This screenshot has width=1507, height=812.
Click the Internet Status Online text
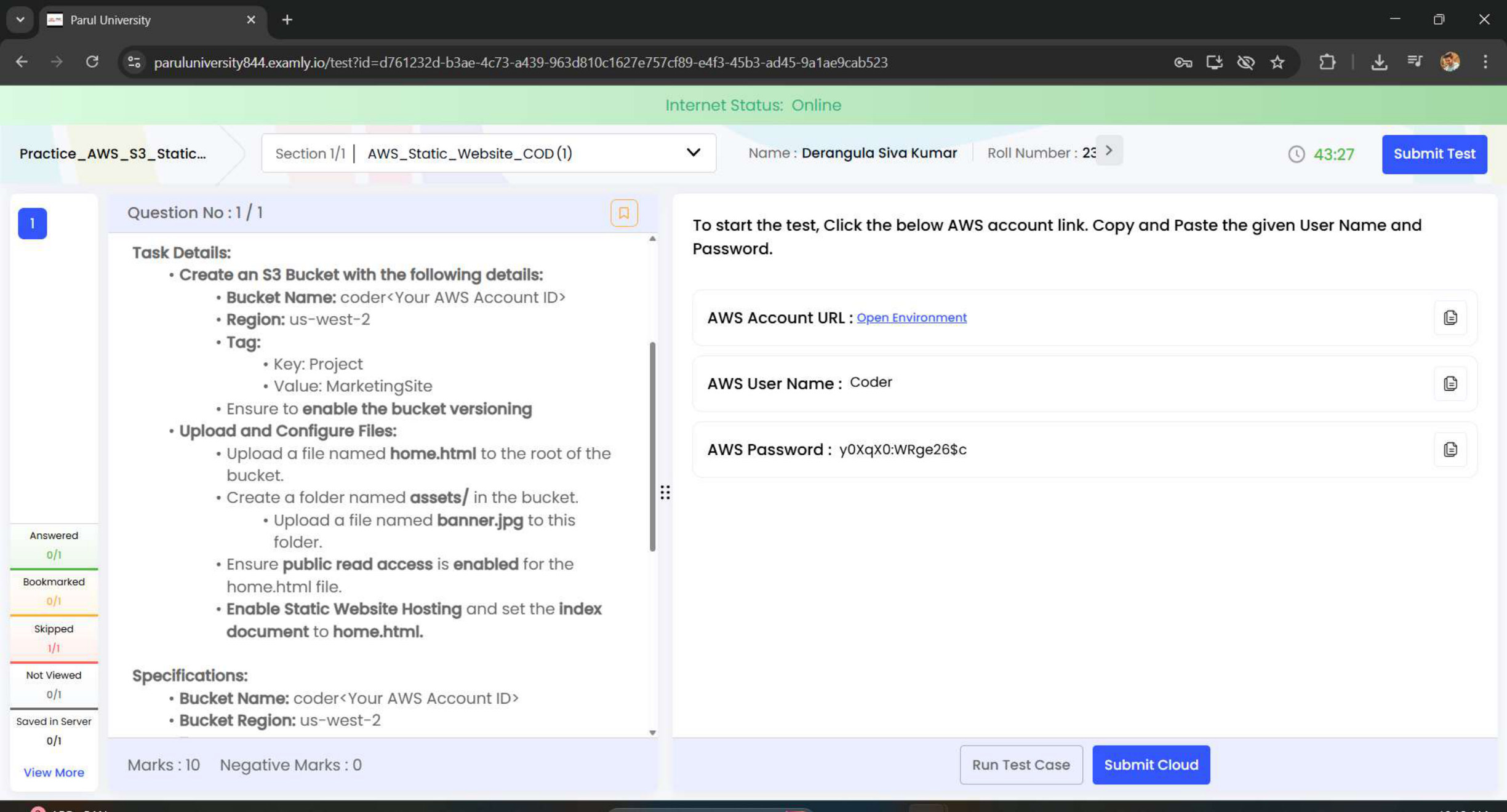[x=753, y=105]
